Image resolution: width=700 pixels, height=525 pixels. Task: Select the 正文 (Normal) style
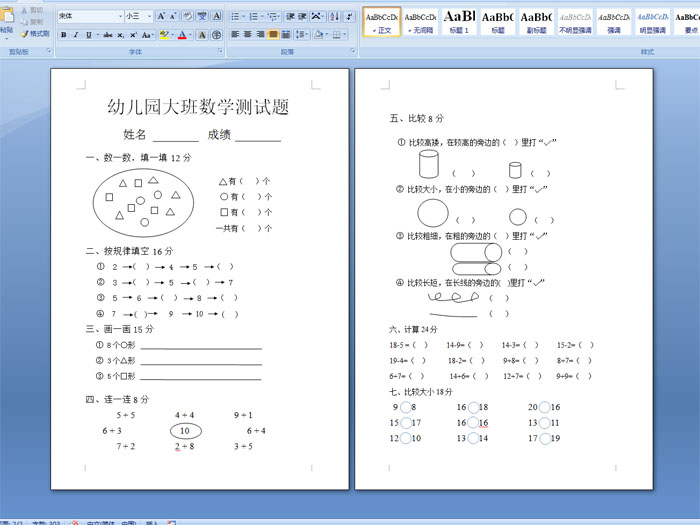382,22
